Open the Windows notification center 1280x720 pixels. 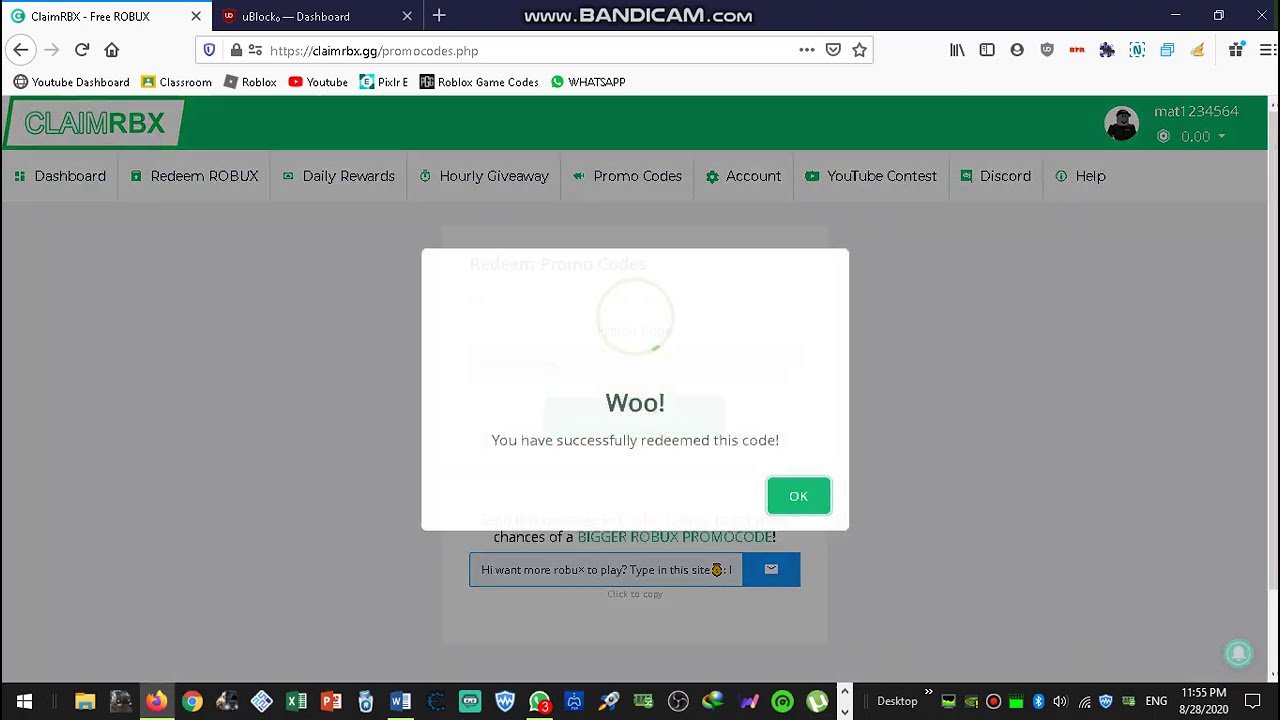pos(1253,702)
